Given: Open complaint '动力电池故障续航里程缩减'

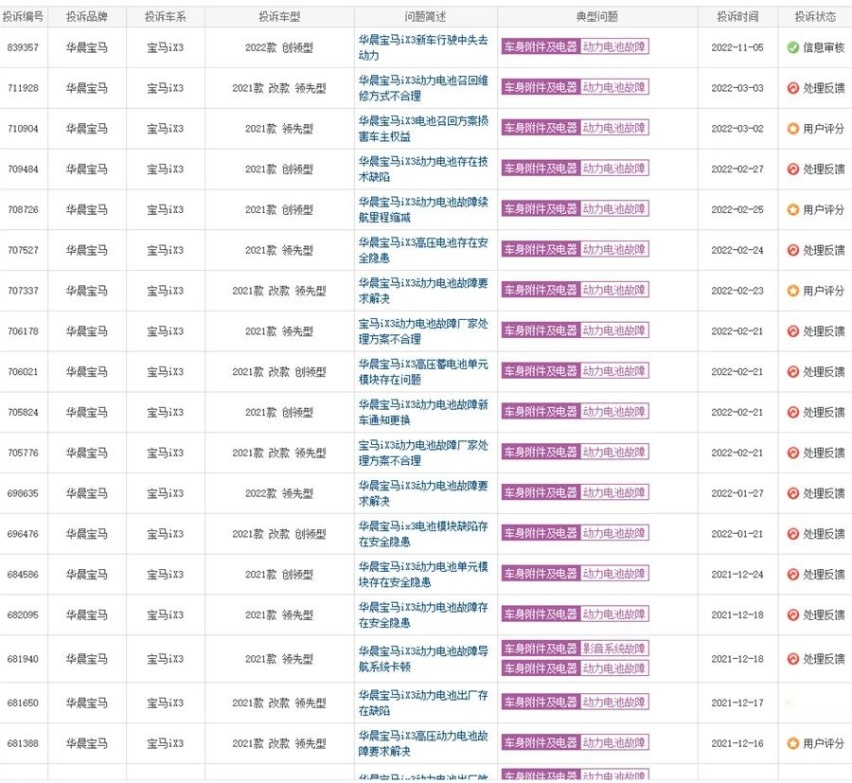Looking at the screenshot, I should (423, 210).
